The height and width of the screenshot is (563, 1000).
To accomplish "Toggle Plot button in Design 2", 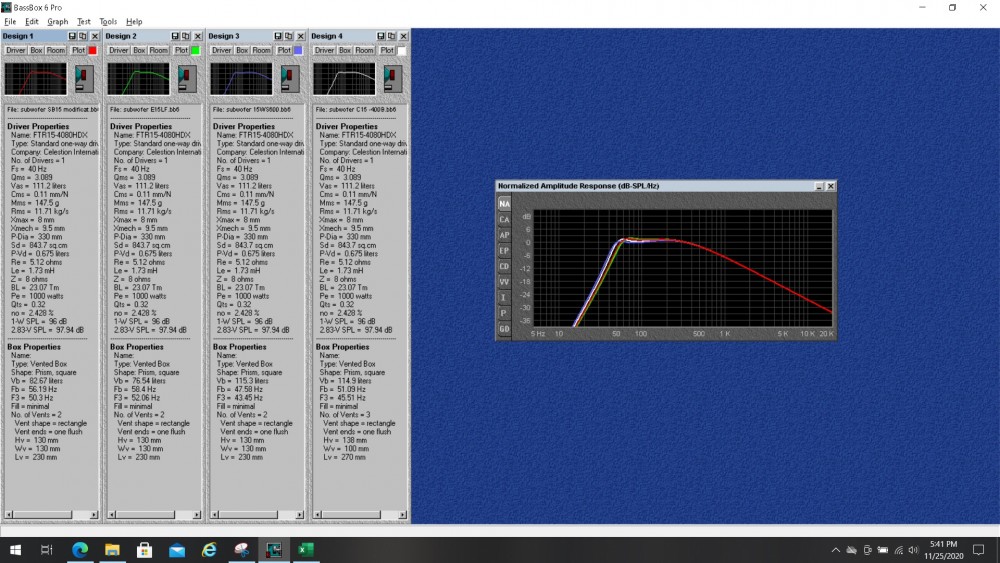I will pos(181,50).
